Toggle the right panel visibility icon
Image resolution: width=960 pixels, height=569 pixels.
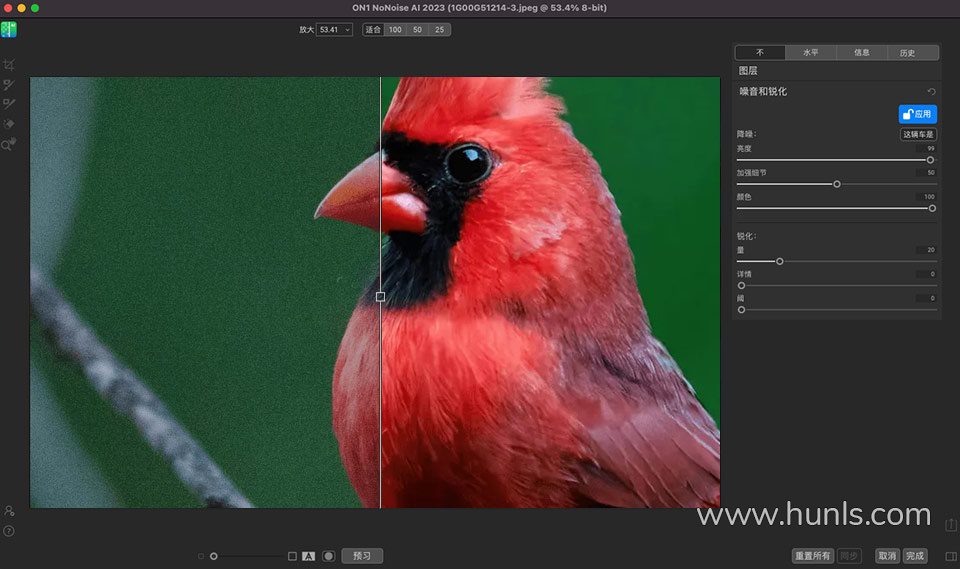tap(950, 556)
